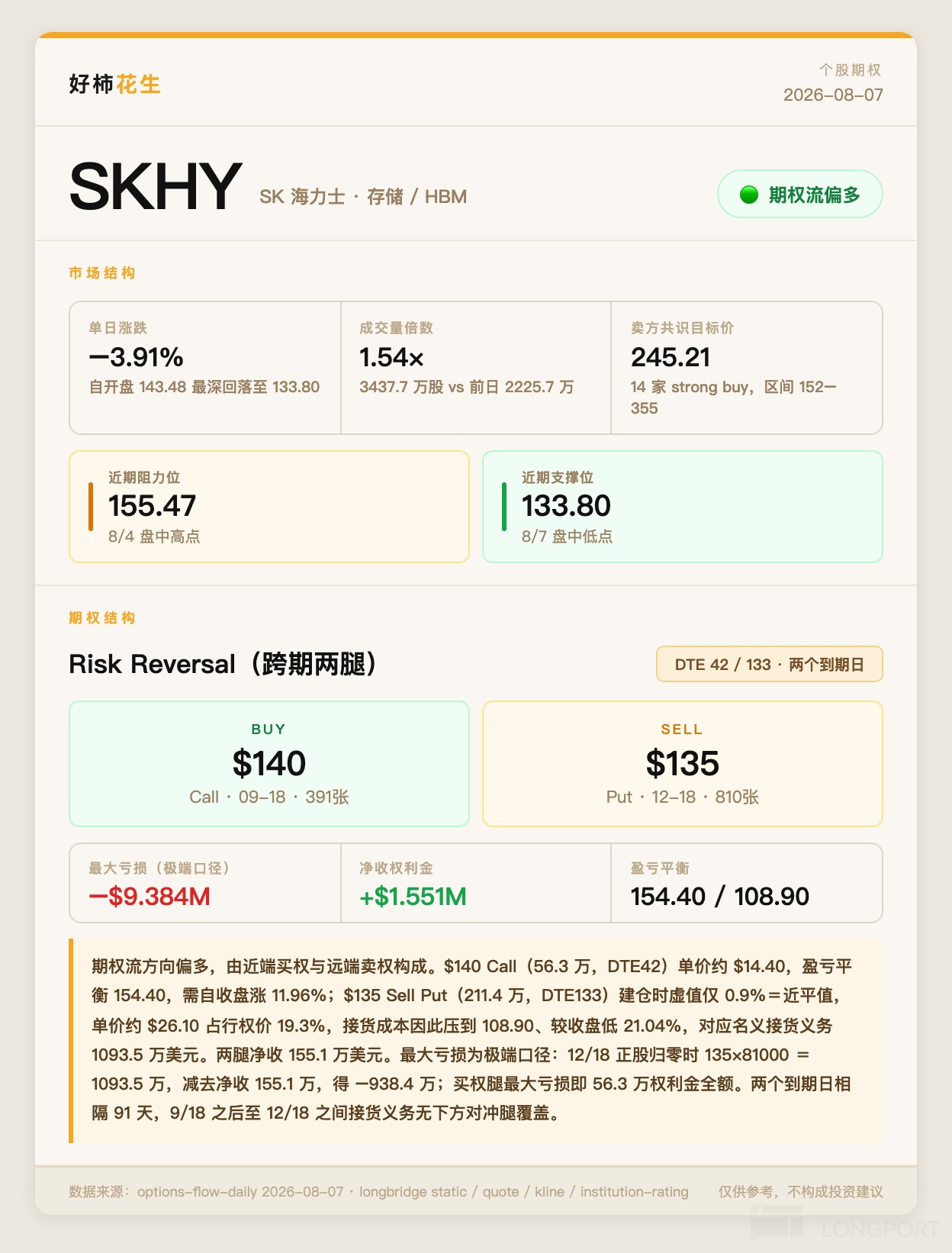952x1253 pixels.
Task: Click the orange bar beside 近期阻力位
Action: [x=91, y=506]
